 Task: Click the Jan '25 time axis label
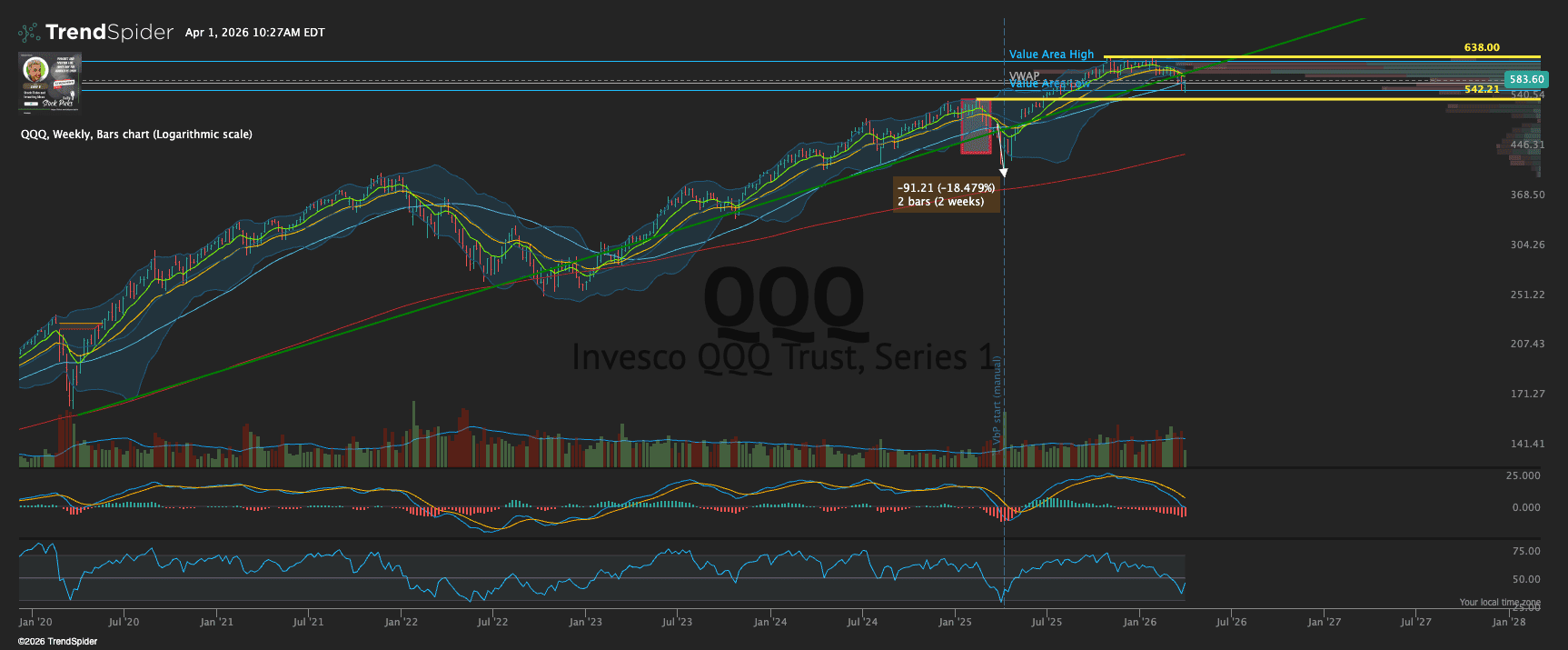[x=955, y=622]
